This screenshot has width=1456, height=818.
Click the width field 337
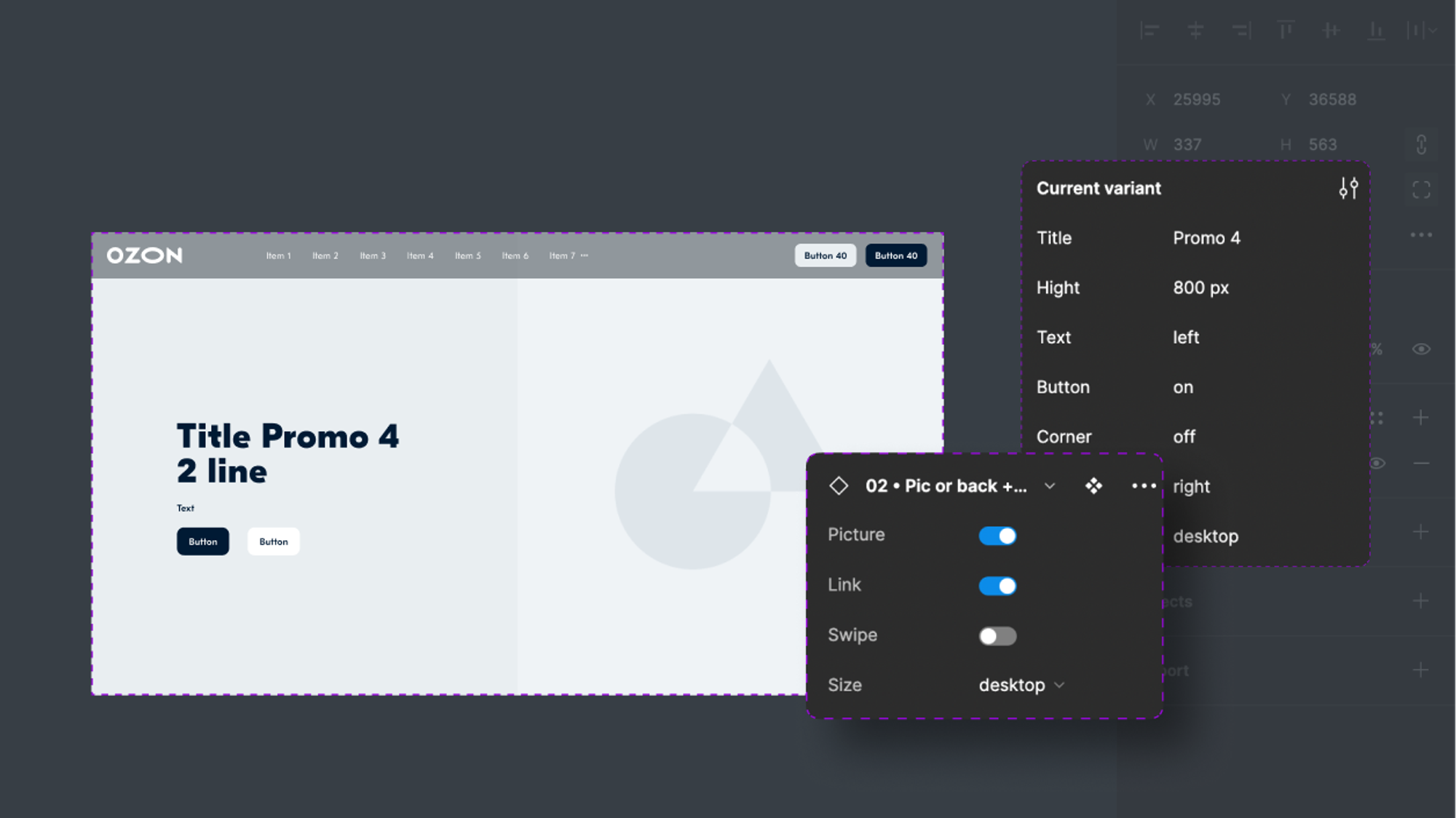tap(1187, 145)
